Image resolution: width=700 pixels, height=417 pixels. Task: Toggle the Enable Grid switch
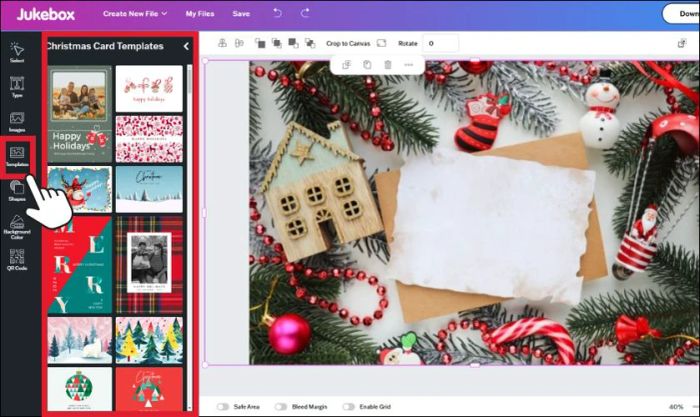point(348,407)
